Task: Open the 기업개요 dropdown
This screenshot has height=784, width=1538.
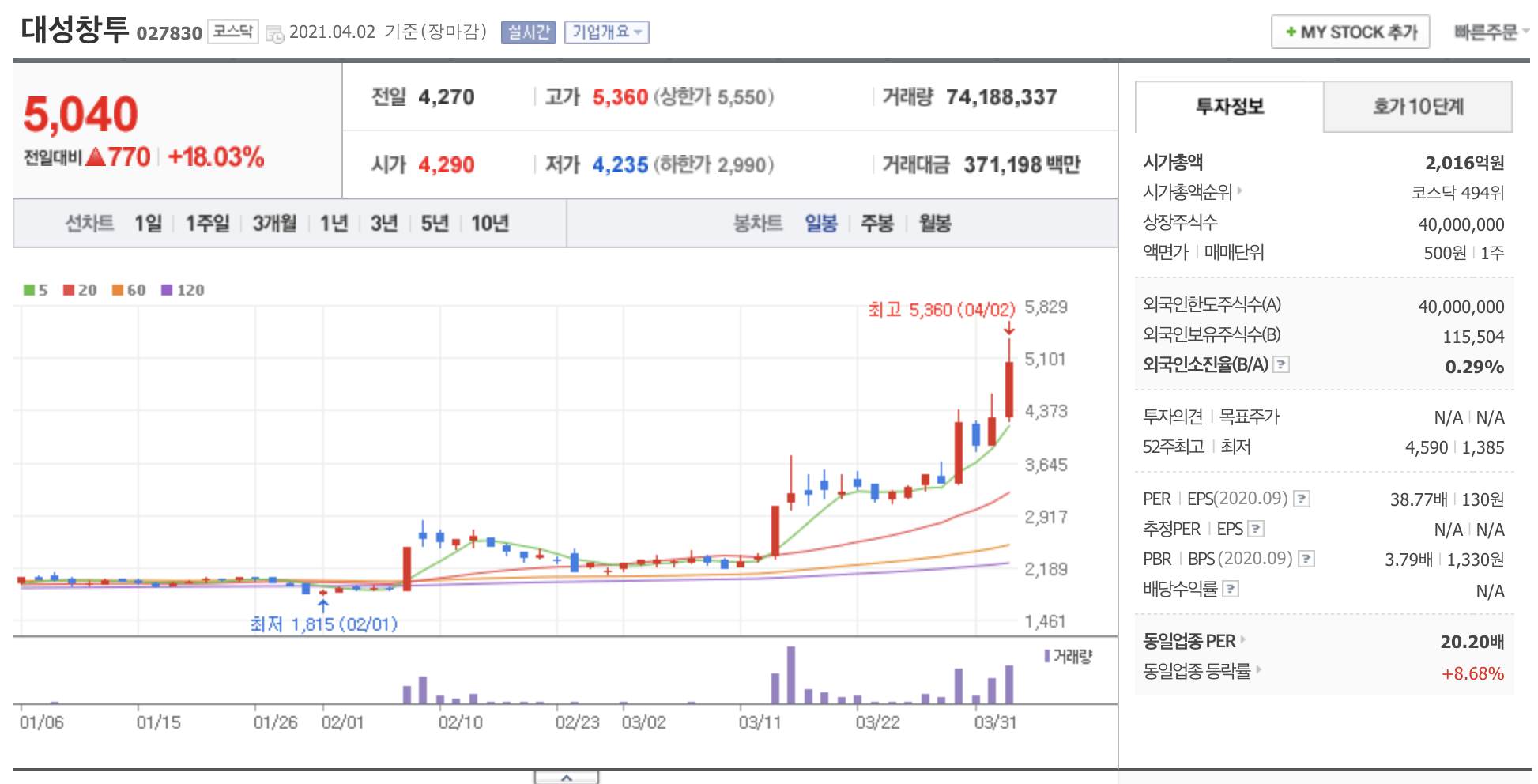Action: click(607, 32)
